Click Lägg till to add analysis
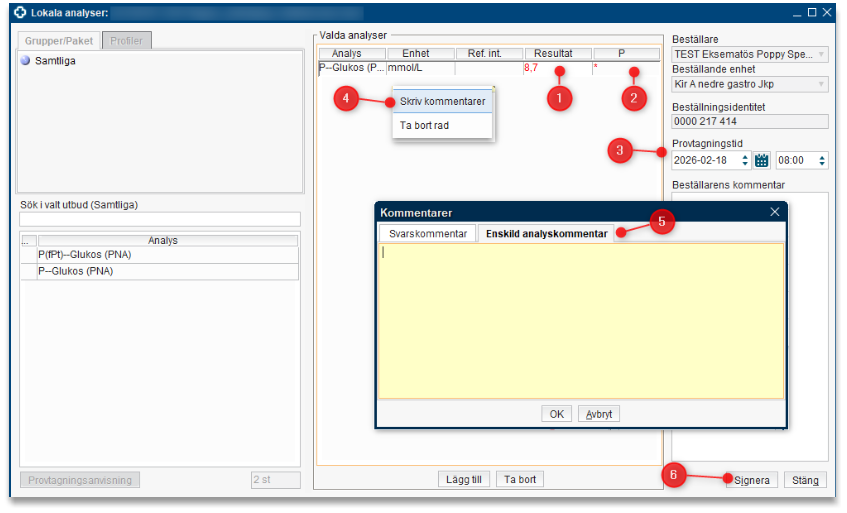The height and width of the screenshot is (513, 847). (x=465, y=480)
